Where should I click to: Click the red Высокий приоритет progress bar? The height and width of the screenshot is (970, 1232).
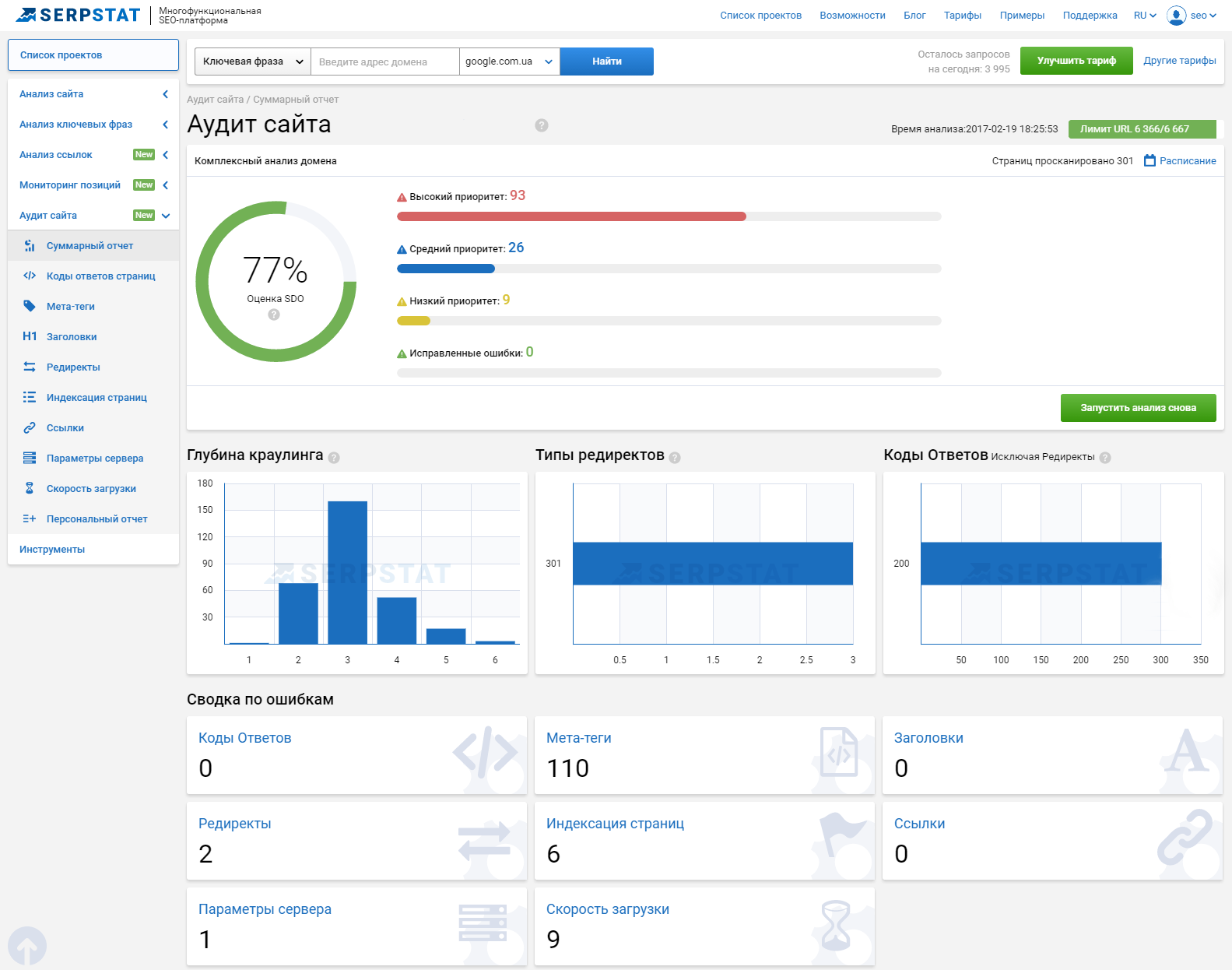point(571,216)
